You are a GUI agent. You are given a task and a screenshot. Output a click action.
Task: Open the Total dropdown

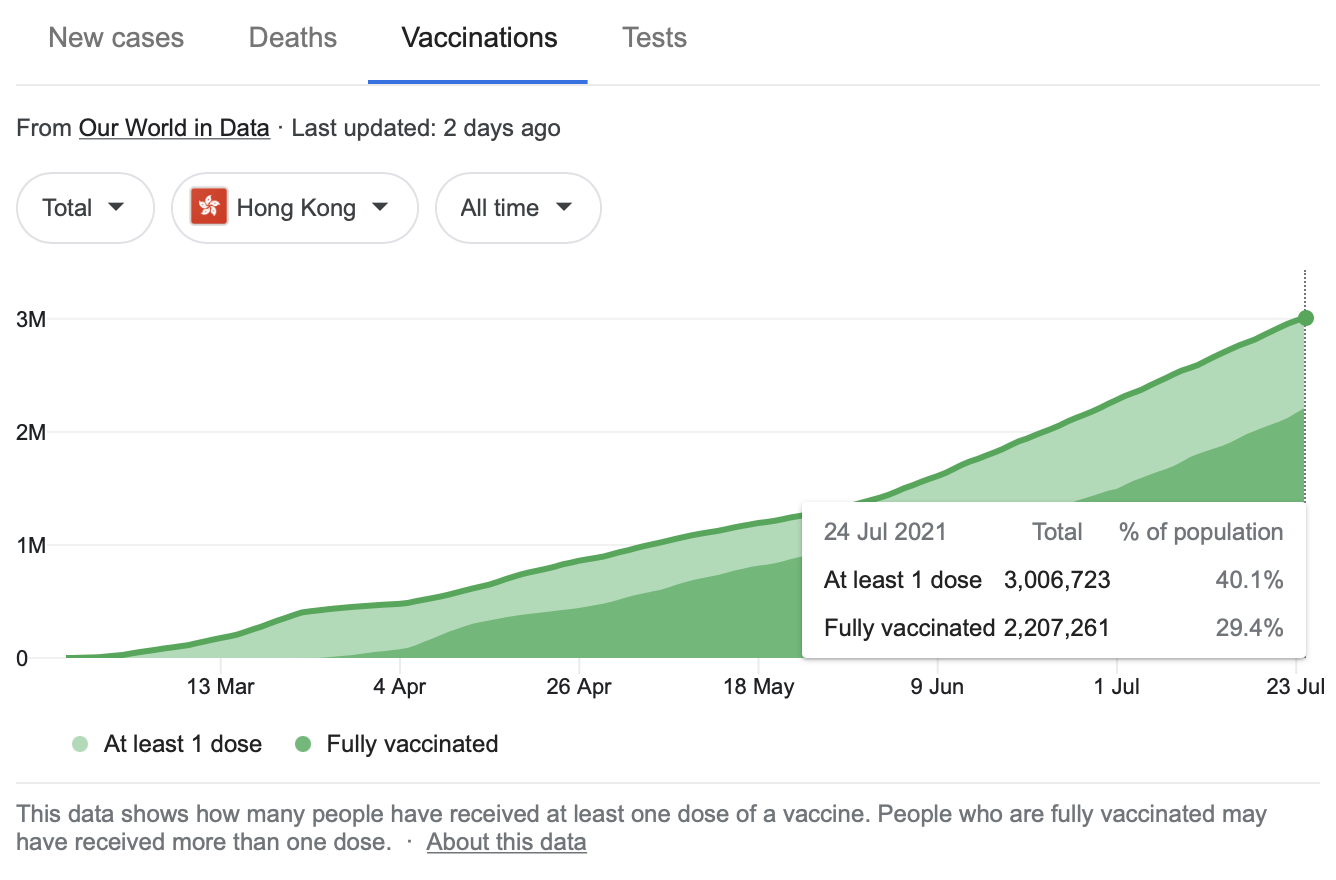coord(85,208)
